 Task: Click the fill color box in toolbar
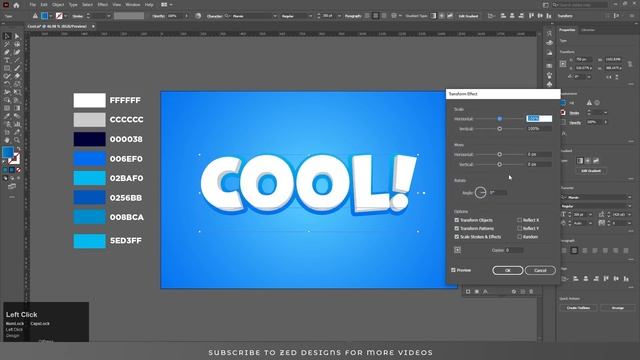[x=7, y=152]
